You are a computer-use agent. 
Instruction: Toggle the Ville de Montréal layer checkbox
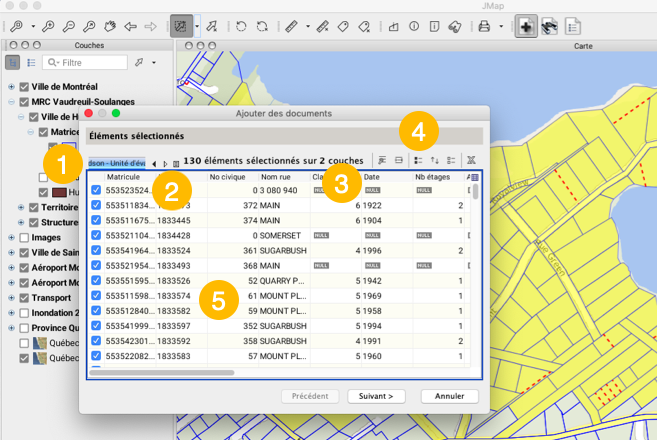click(x=24, y=87)
